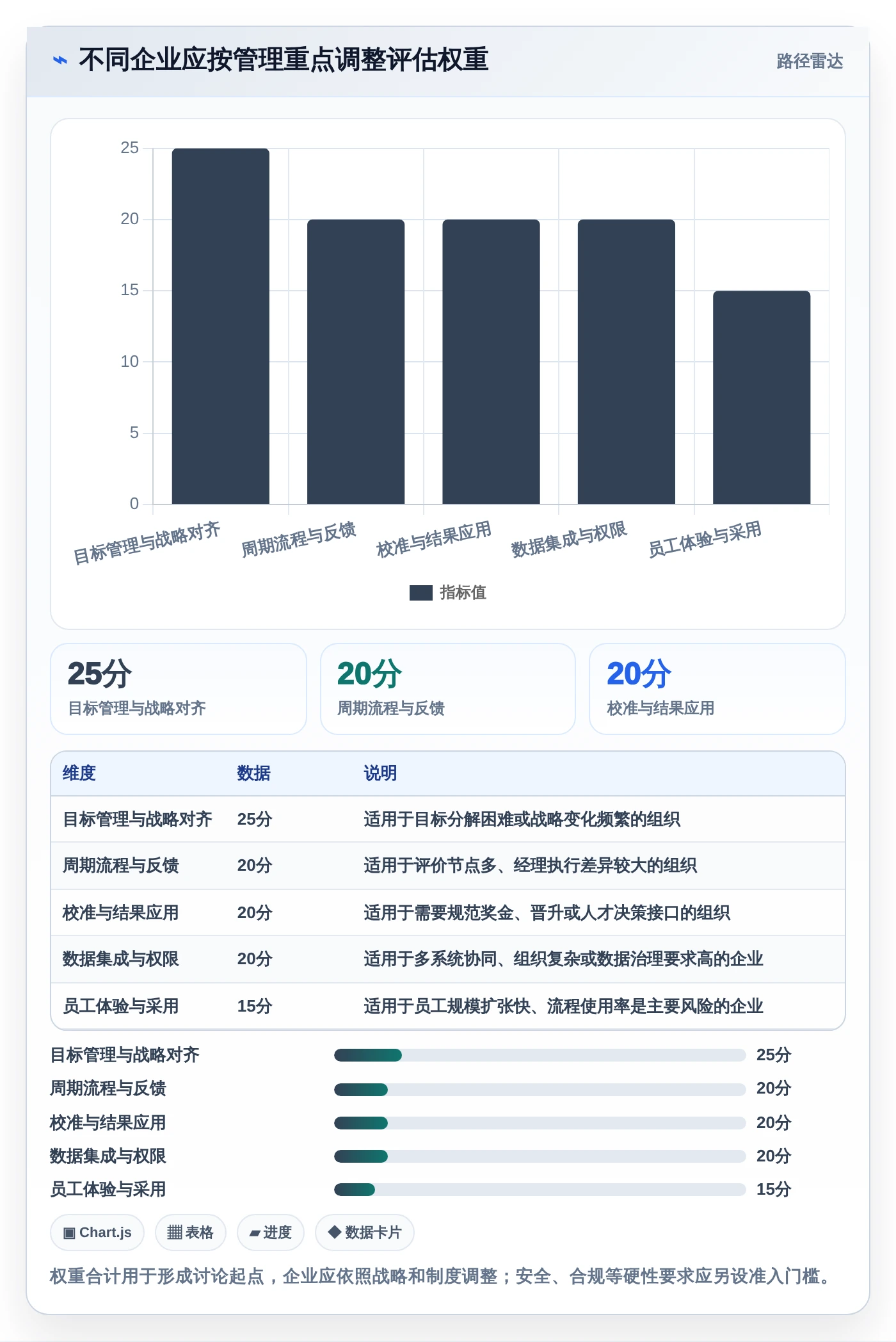Viewport: 896px width, 1342px height.
Task: Click the title 不同企业应按管理重点调整评估权重
Action: coord(284,60)
